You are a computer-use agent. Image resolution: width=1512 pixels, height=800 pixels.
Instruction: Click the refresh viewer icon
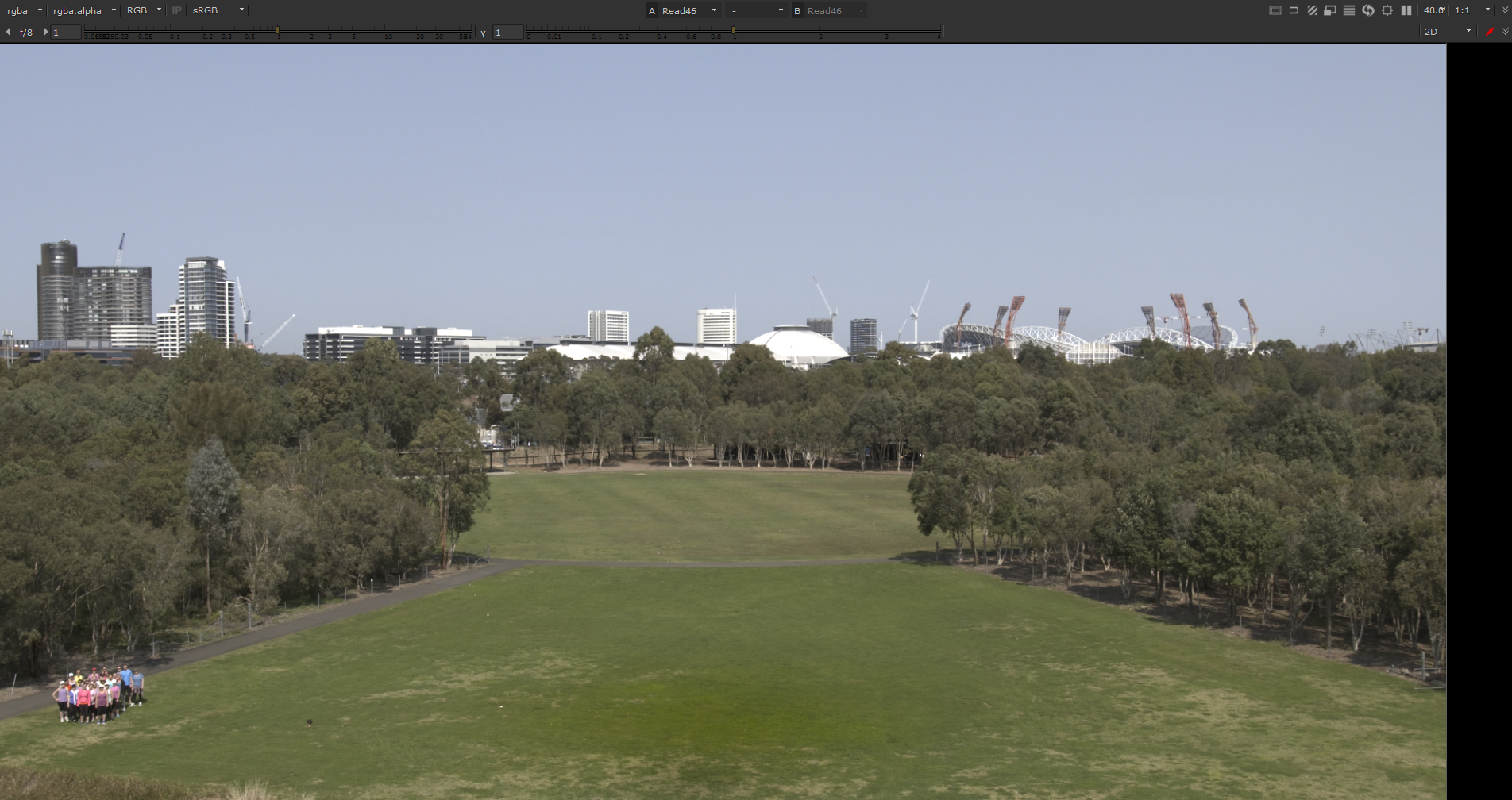[x=1367, y=10]
